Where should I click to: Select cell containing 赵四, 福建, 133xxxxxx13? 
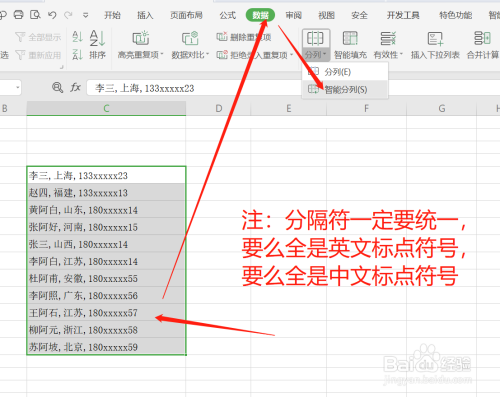(x=106, y=192)
